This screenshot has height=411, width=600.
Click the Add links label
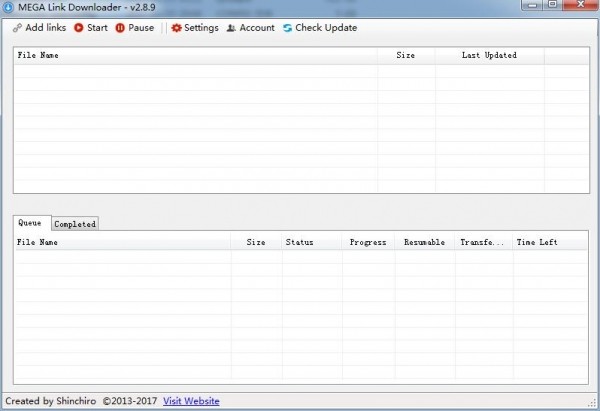coord(46,28)
